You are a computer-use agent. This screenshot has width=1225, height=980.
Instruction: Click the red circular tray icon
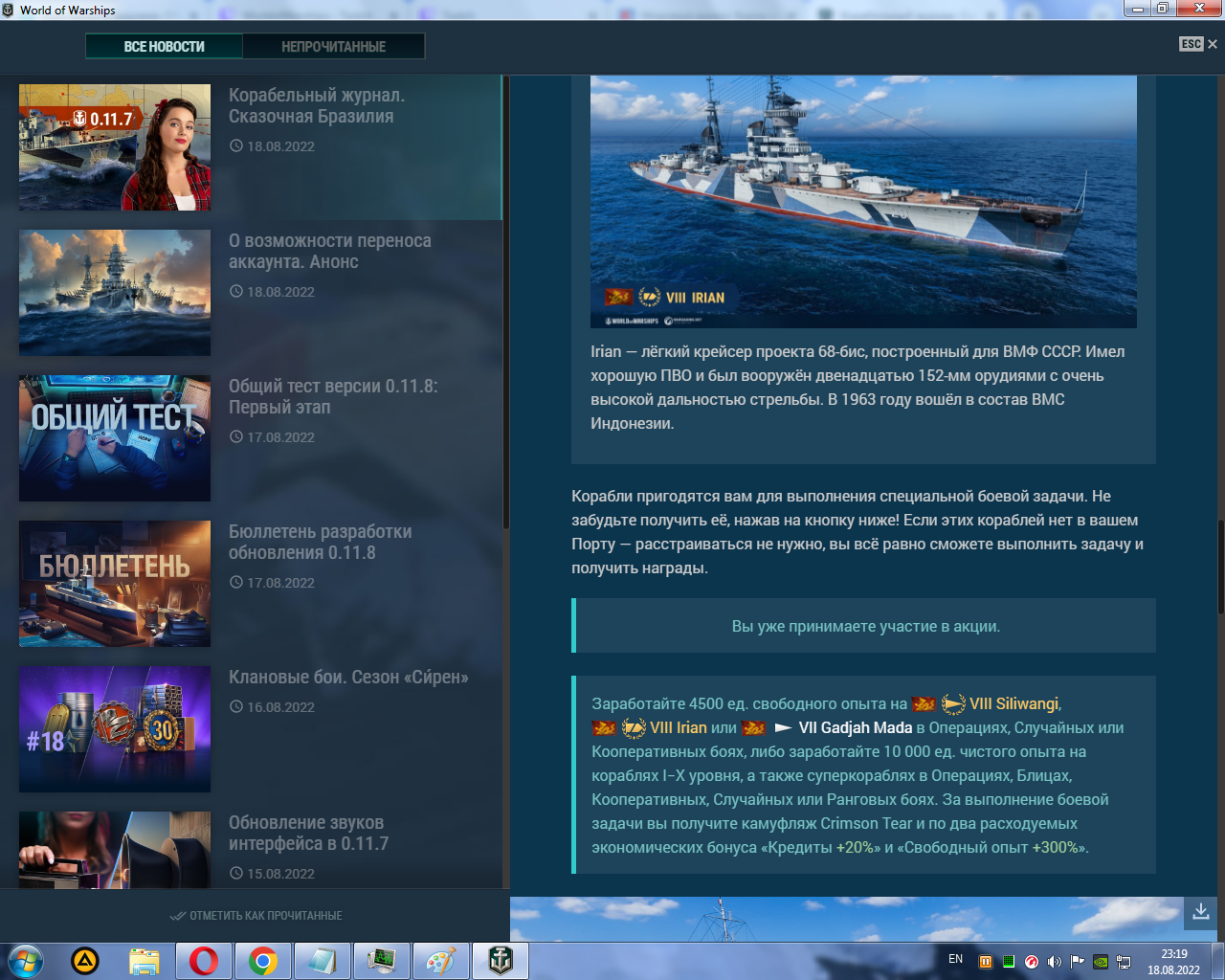(x=1032, y=962)
